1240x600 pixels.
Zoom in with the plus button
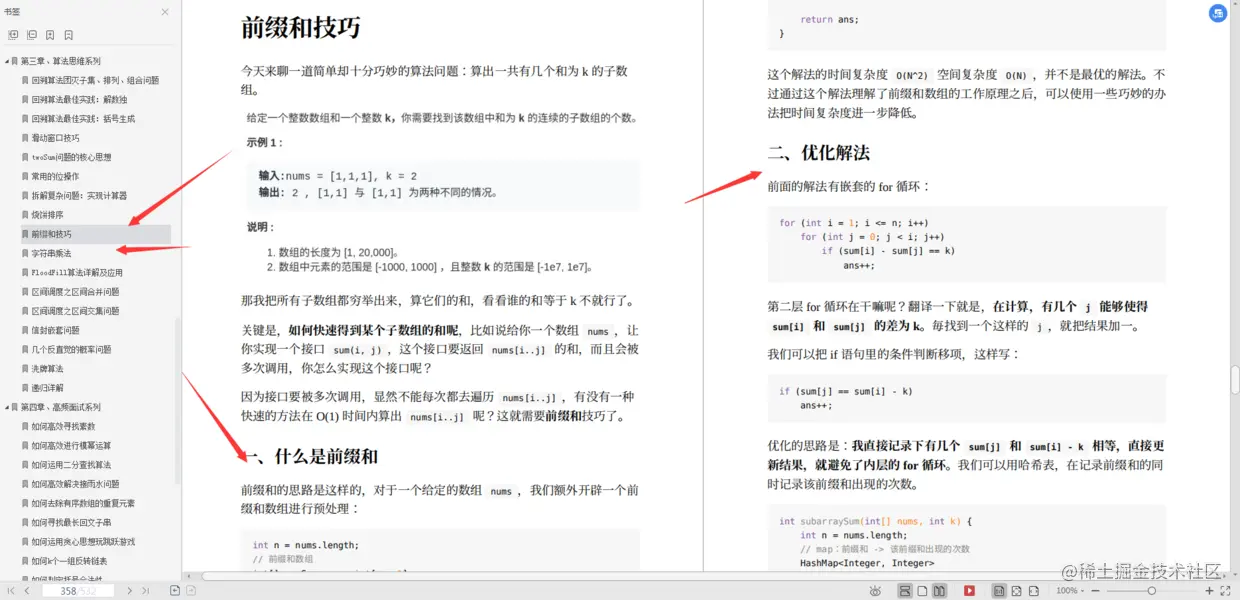(1209, 591)
